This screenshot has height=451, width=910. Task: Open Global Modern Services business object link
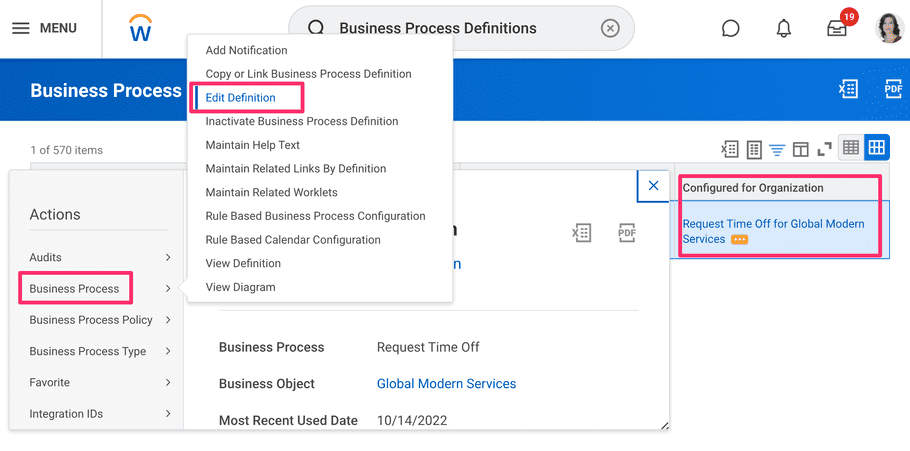(x=446, y=384)
